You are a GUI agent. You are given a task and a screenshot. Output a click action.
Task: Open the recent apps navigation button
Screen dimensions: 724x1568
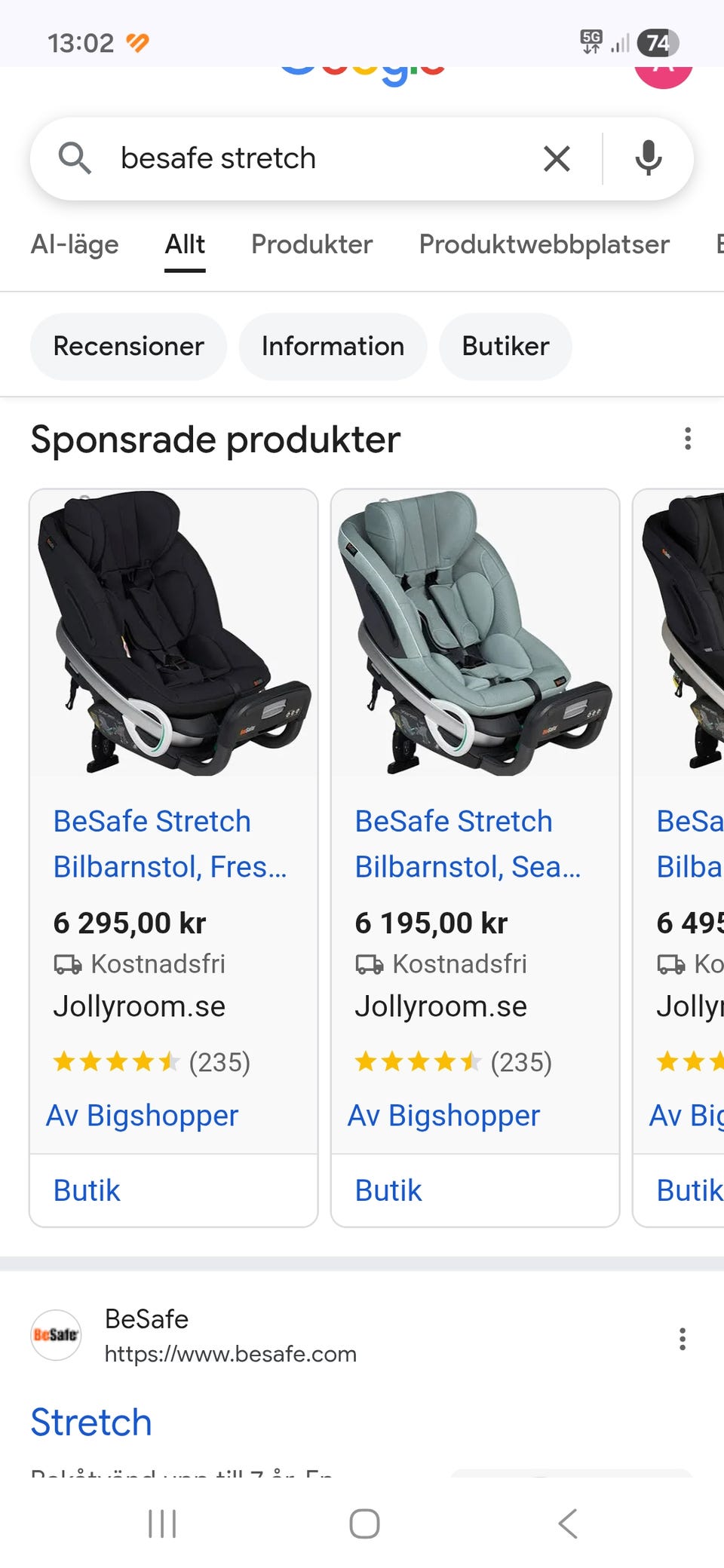tap(162, 1524)
